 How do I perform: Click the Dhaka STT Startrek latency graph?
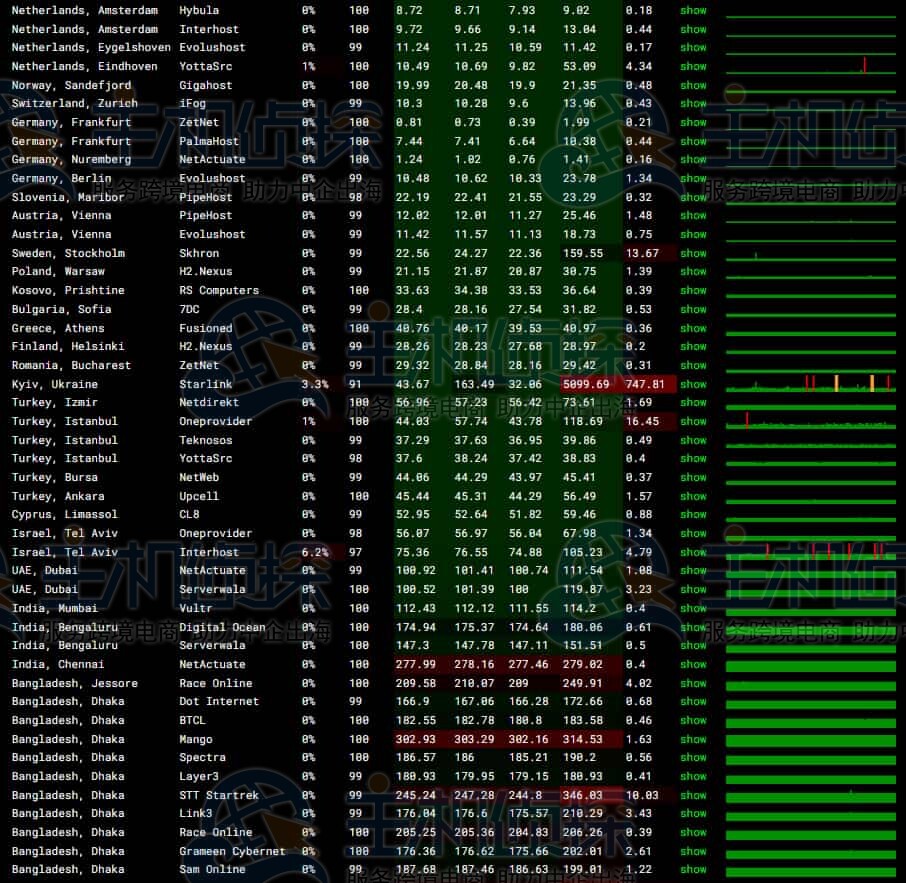pyautogui.click(x=810, y=795)
